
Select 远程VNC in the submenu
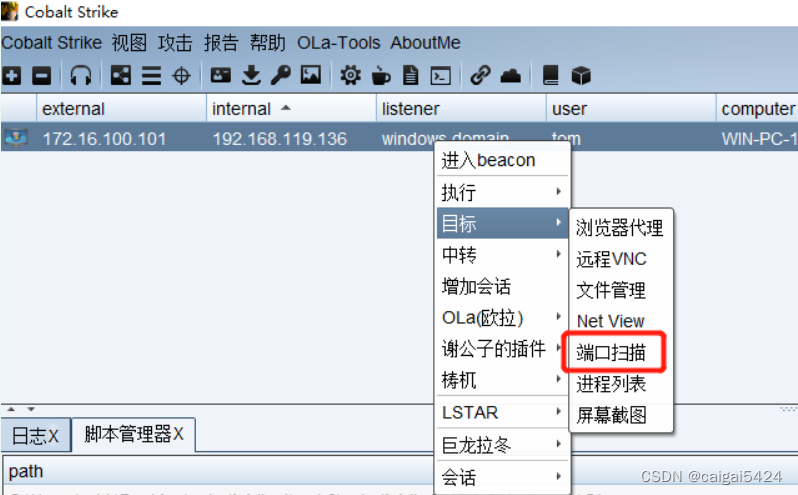pyautogui.click(x=621, y=259)
